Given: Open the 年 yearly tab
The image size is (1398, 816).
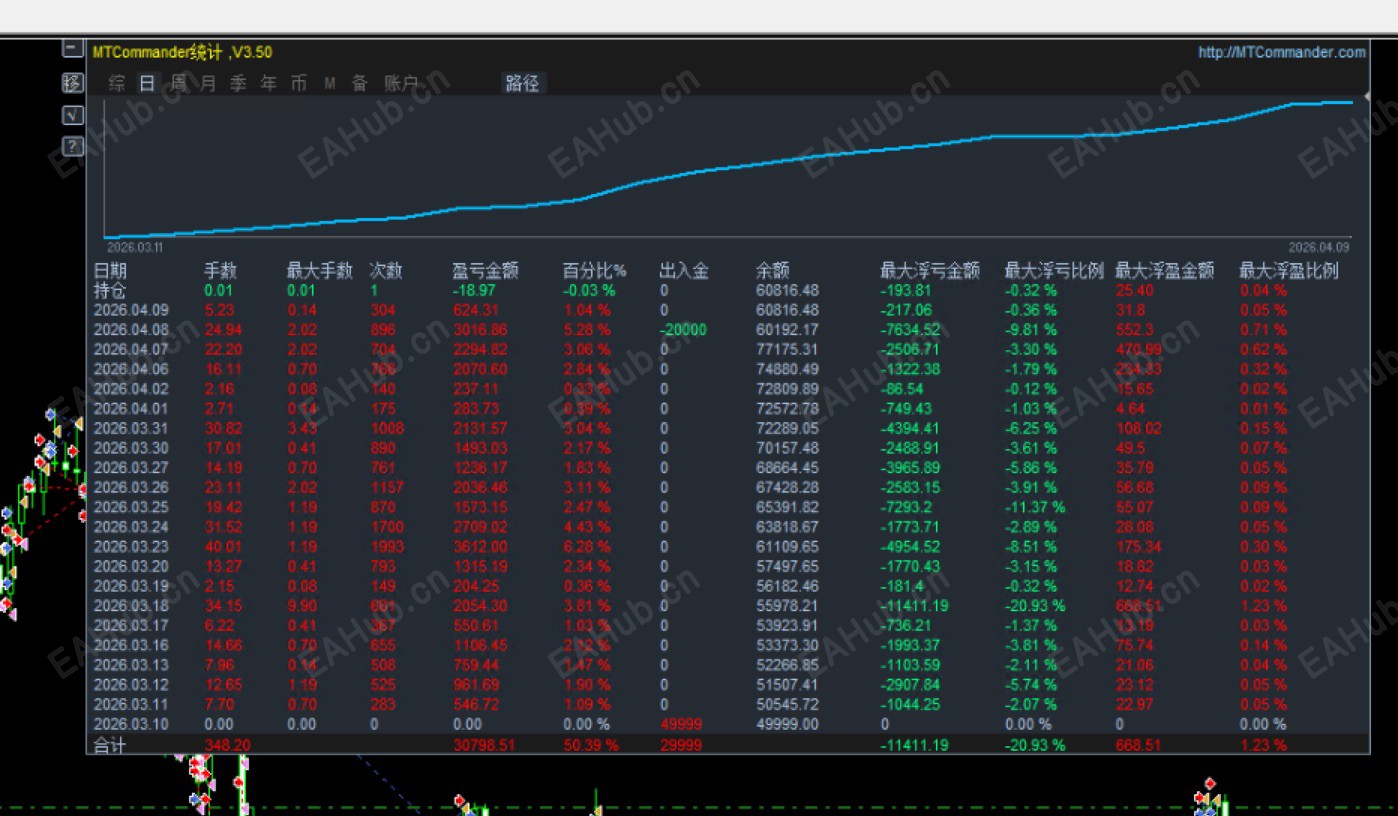Looking at the screenshot, I should pyautogui.click(x=268, y=84).
